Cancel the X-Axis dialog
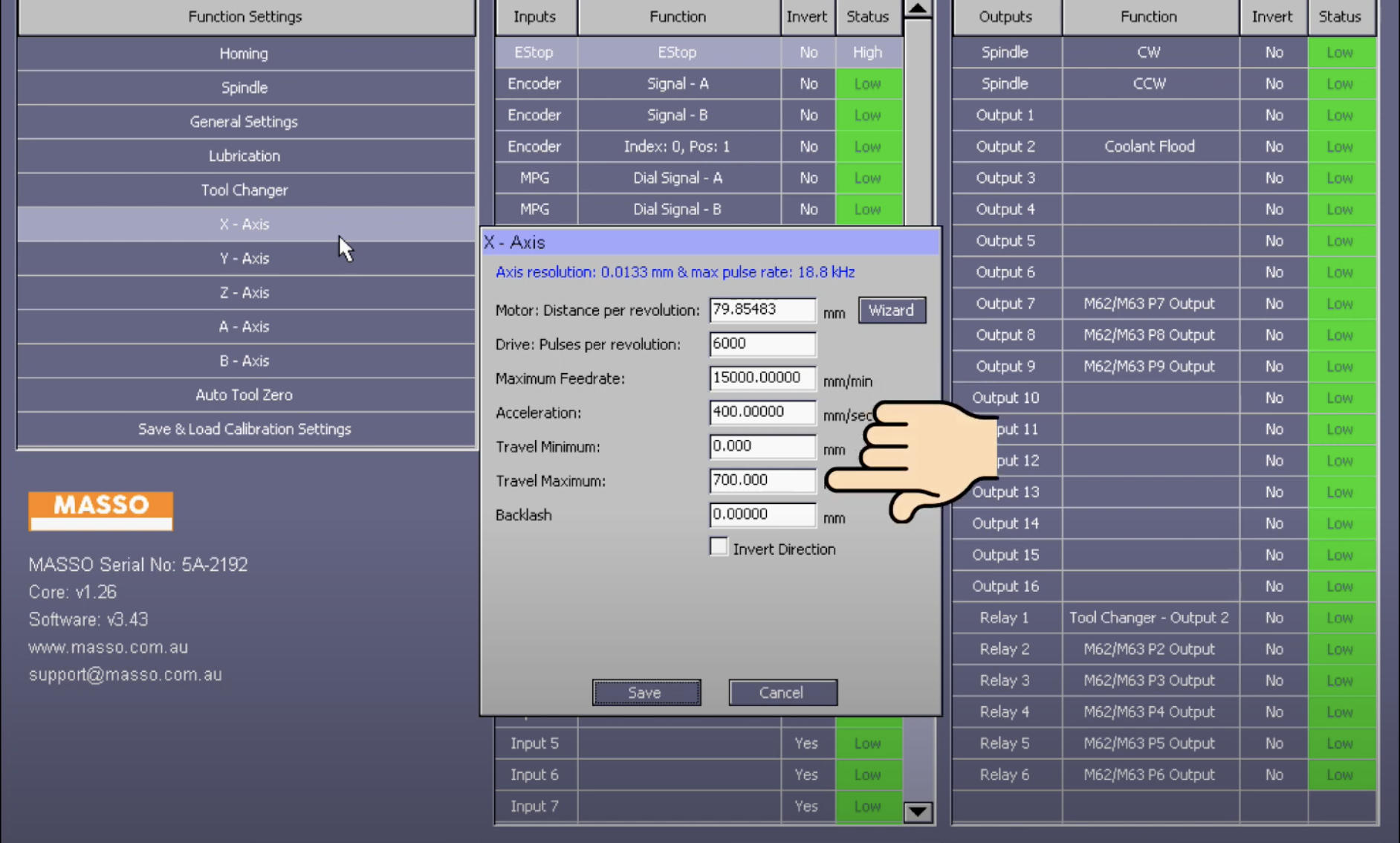The image size is (1400, 843). pyautogui.click(x=782, y=693)
